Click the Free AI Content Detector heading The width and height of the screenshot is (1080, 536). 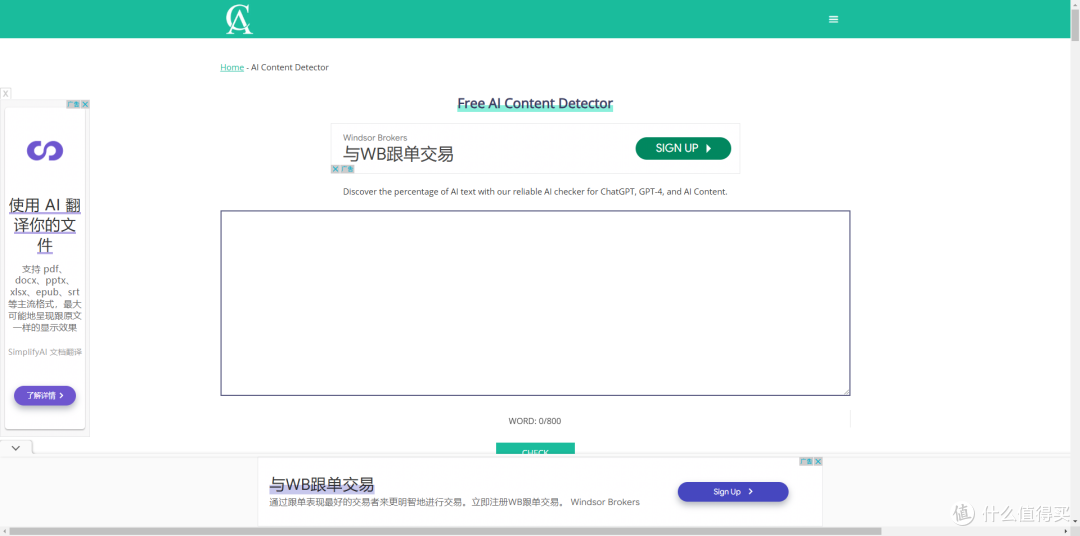[535, 103]
